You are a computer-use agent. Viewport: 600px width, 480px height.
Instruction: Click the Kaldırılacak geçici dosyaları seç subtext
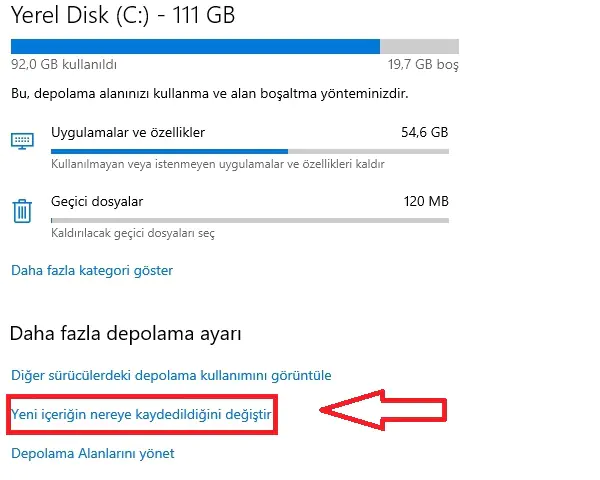(x=133, y=233)
